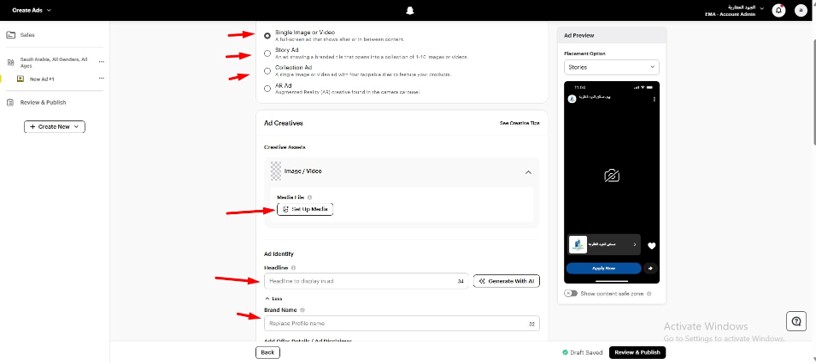Open the Create New dropdown button
This screenshot has width=816, height=363.
pyautogui.click(x=55, y=126)
